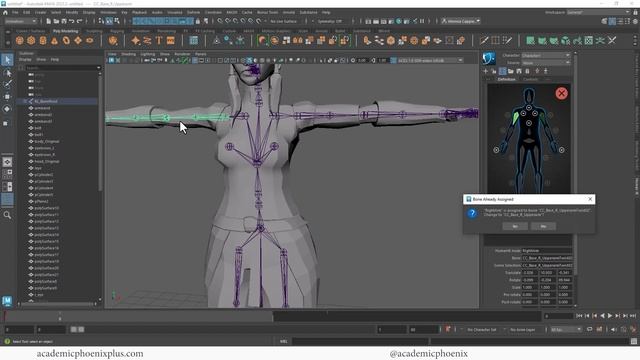Create a polygon torus from the shelf

point(66,40)
